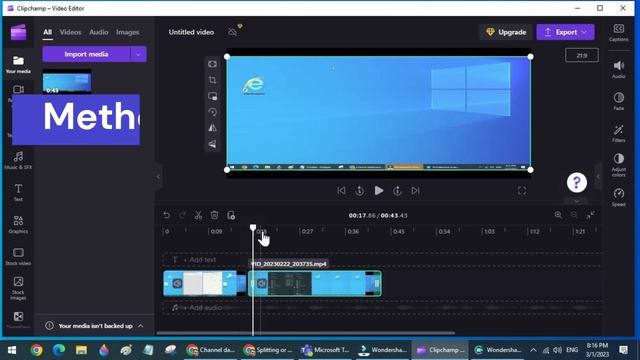Skip to the end of video
This screenshot has height=360, width=640.
[x=416, y=191]
